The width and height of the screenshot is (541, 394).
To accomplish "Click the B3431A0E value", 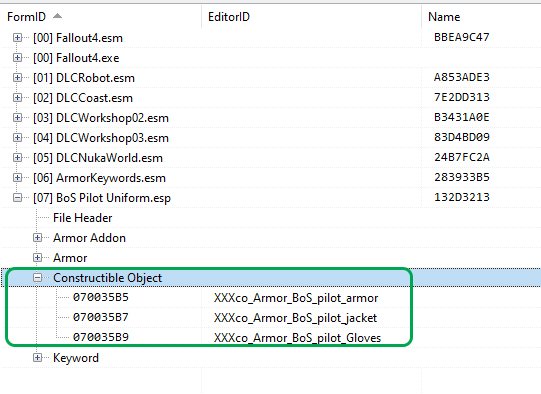I will click(x=462, y=117).
